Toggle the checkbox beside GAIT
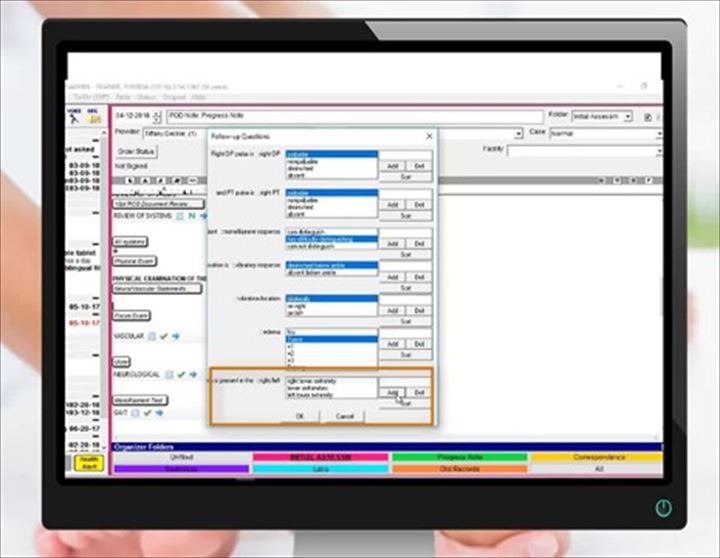Viewport: 720px width, 558px height. tap(134, 412)
